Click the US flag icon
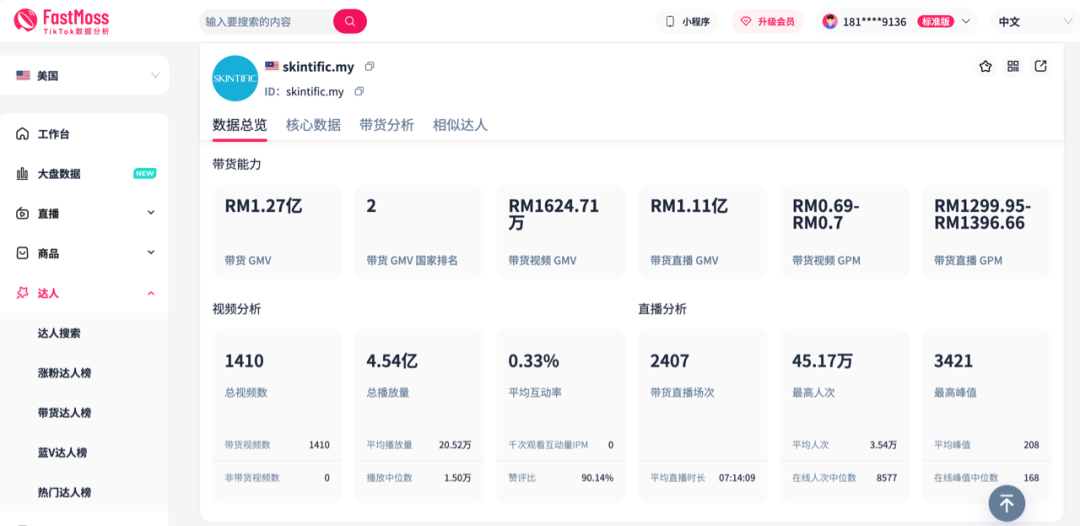Viewport: 1080px width, 526px height. 23,76
